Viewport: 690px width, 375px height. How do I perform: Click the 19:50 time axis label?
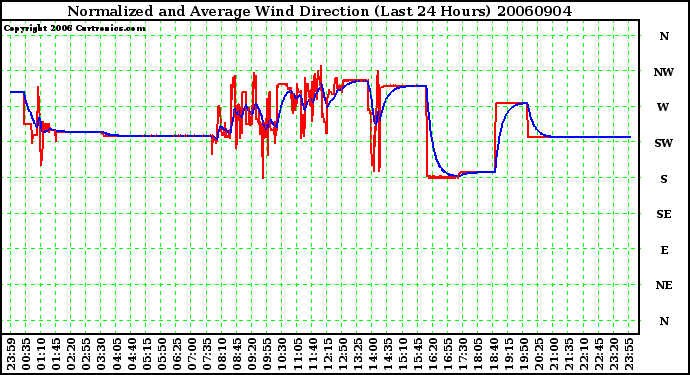[524, 354]
